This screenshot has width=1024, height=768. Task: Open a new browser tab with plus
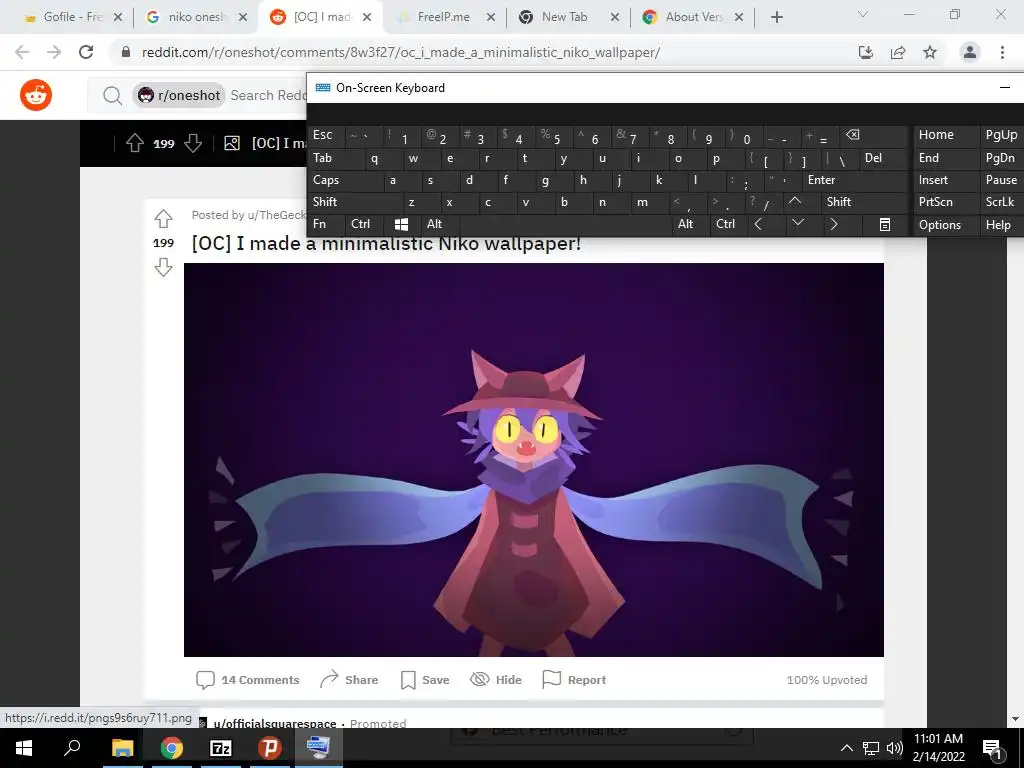click(776, 17)
